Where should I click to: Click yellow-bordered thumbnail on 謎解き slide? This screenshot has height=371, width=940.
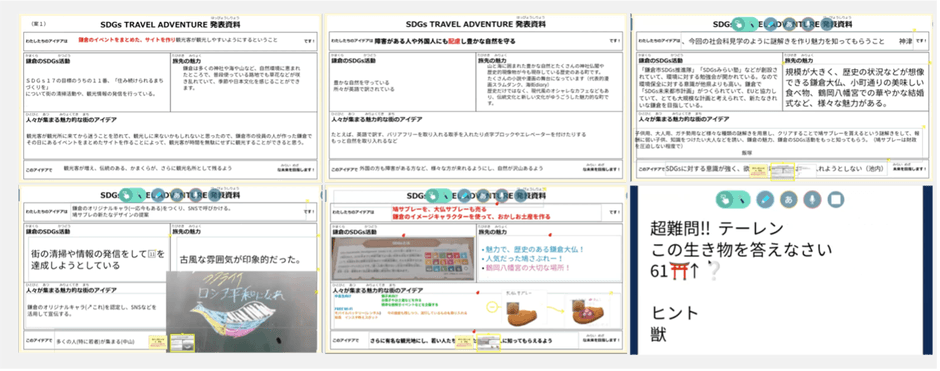(782, 172)
